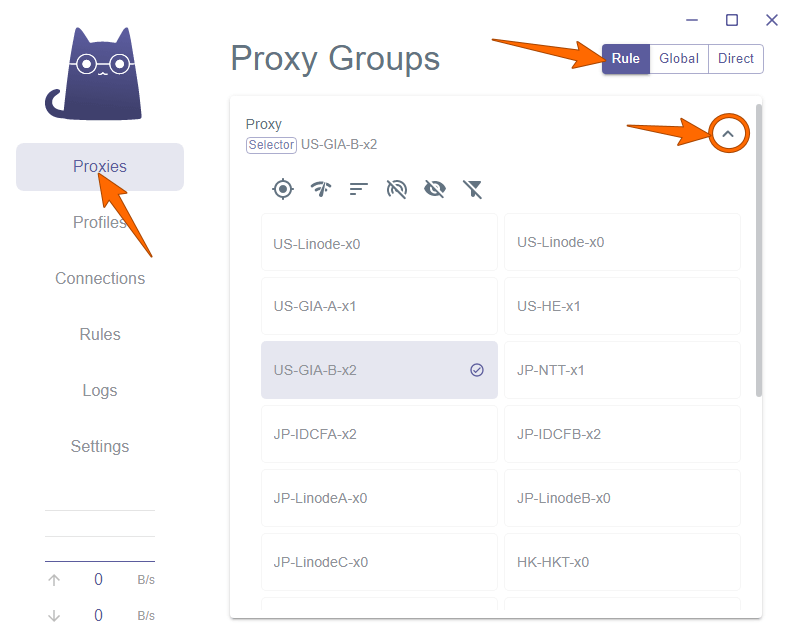Choose the HK-HKT-x0 proxy node
Viewport: 800px width, 636px height.
[x=621, y=562]
